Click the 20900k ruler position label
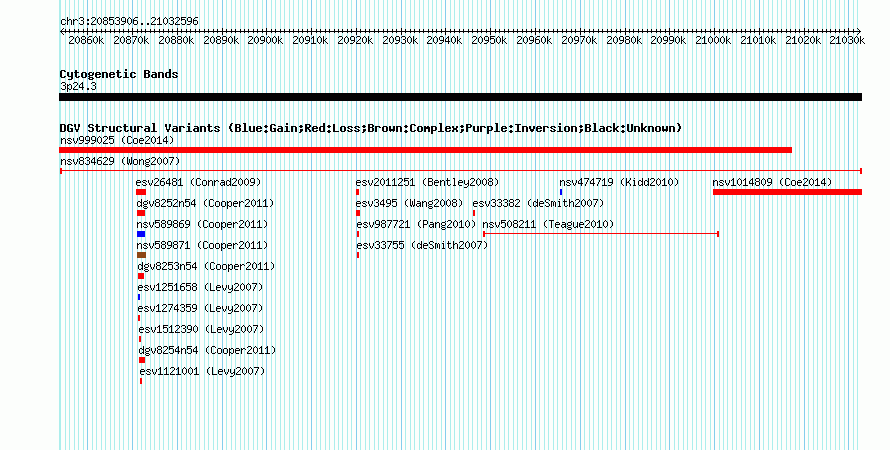Viewport: 890px width, 450px height. coord(265,40)
